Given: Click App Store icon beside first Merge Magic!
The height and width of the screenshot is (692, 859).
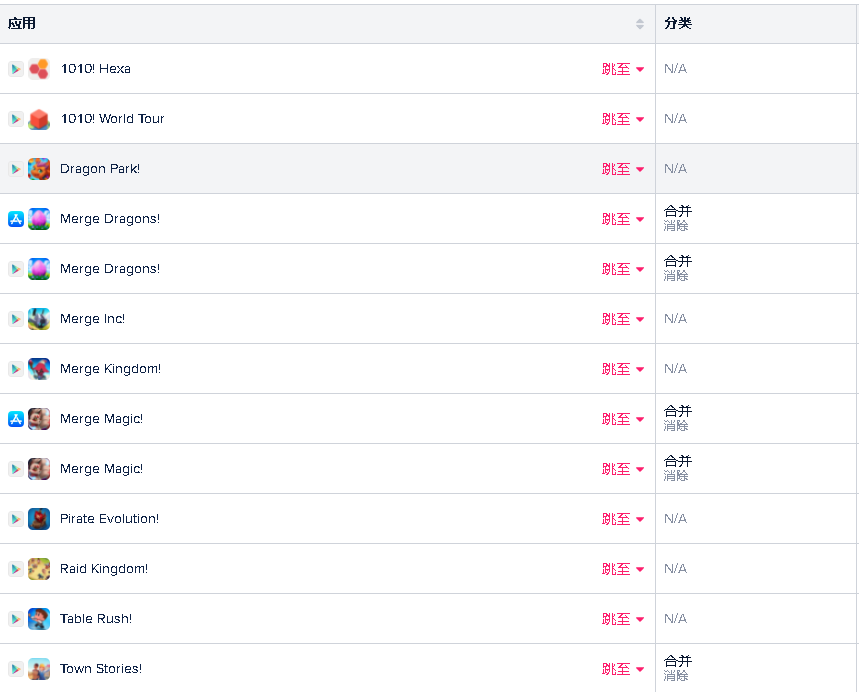Looking at the screenshot, I should click(x=16, y=419).
